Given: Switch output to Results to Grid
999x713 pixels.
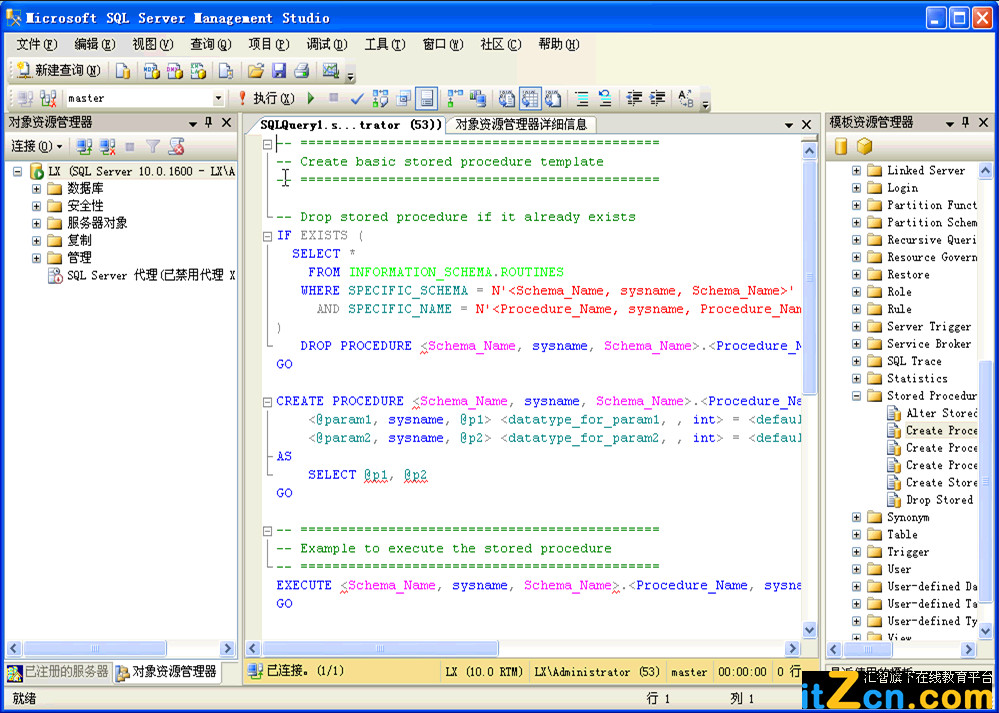Looking at the screenshot, I should tap(529, 98).
